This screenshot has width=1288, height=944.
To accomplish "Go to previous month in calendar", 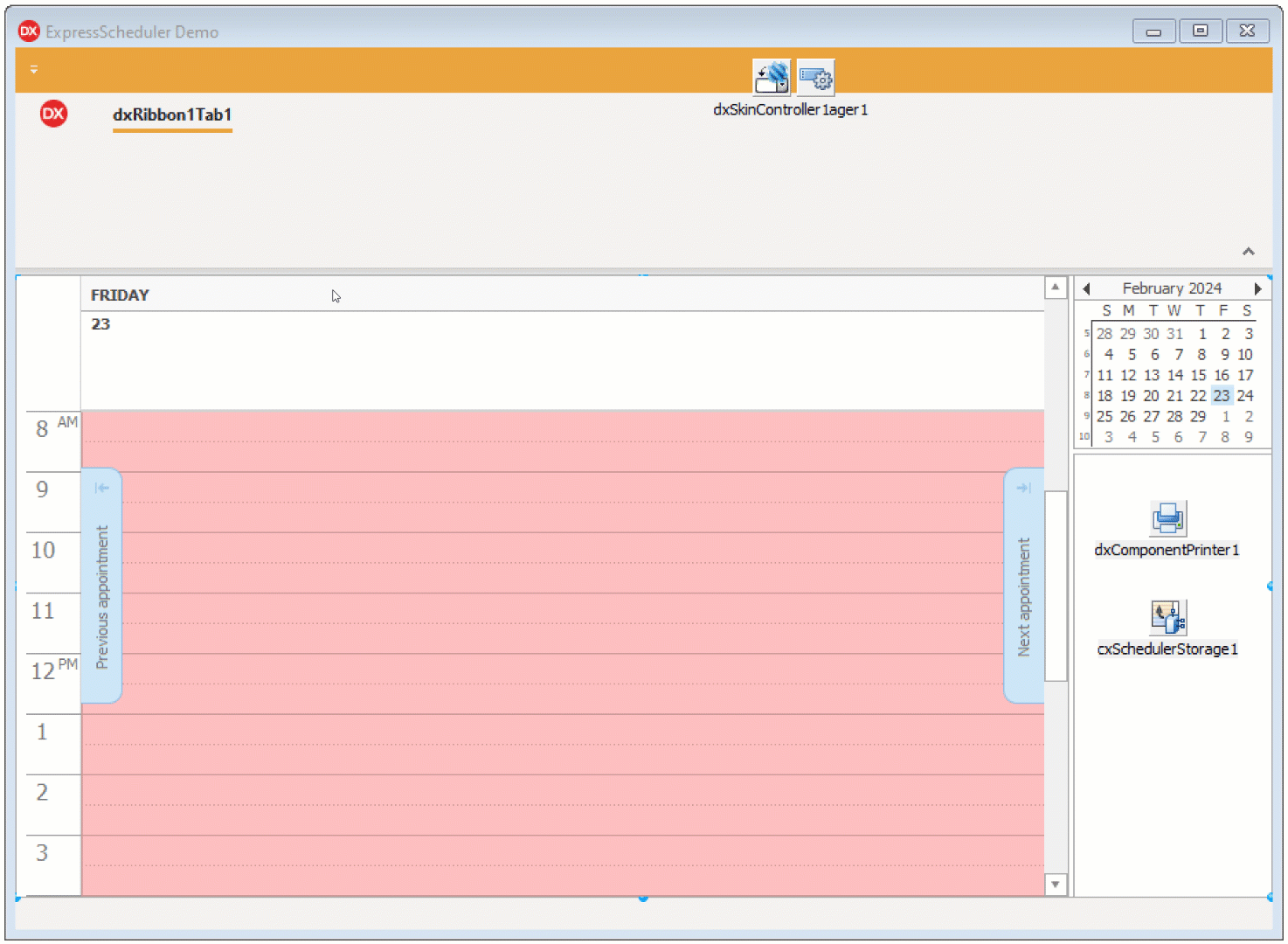I will coord(1086,288).
